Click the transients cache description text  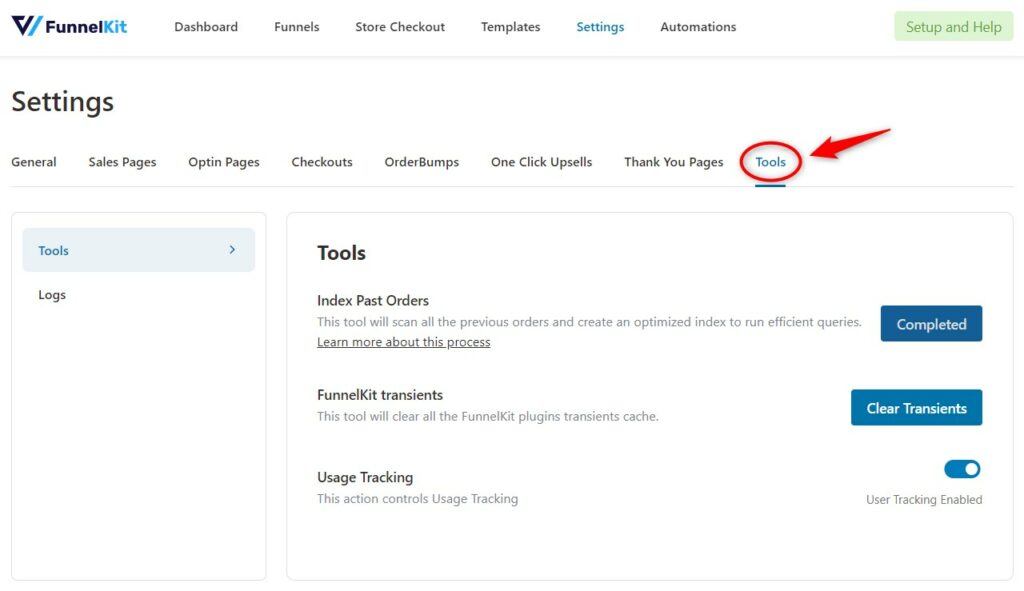click(x=488, y=416)
